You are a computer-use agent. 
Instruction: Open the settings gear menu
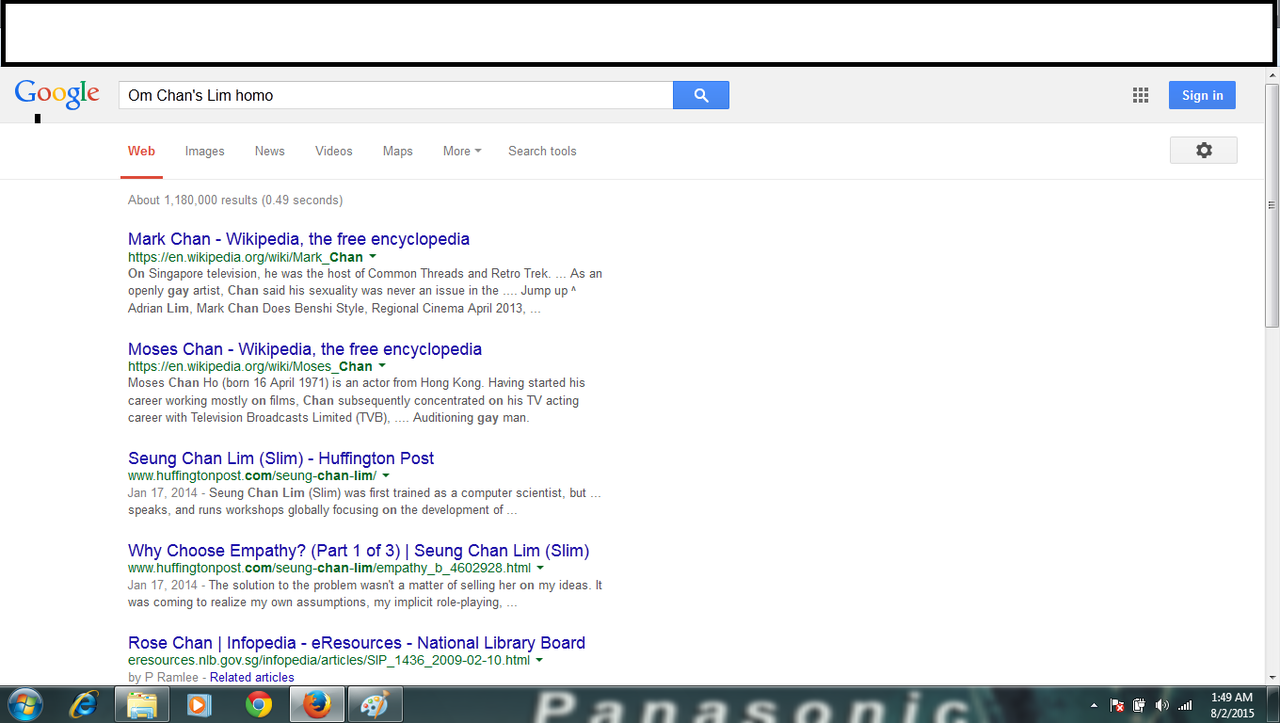tap(1204, 150)
